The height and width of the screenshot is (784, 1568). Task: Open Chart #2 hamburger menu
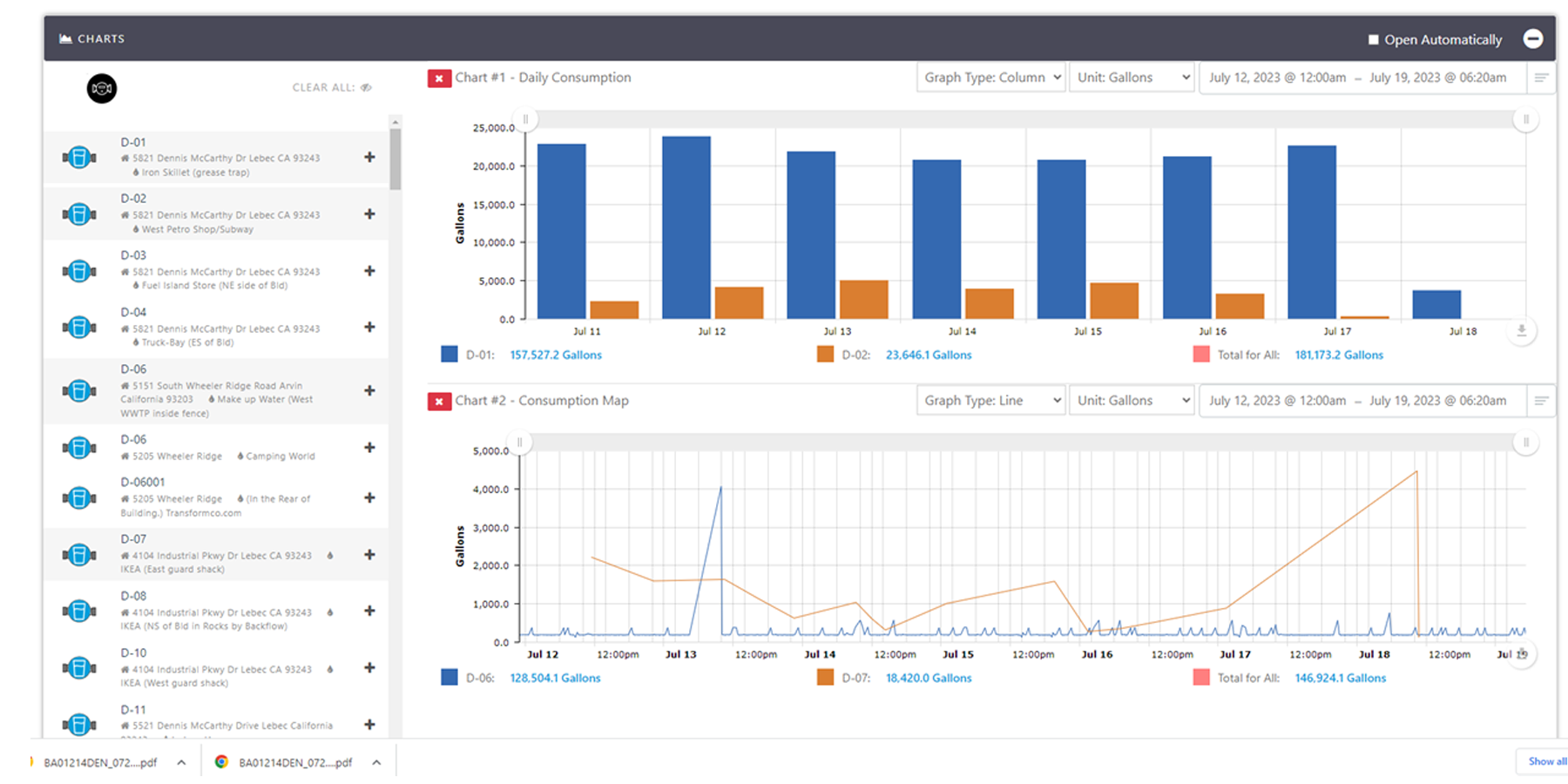click(x=1541, y=401)
